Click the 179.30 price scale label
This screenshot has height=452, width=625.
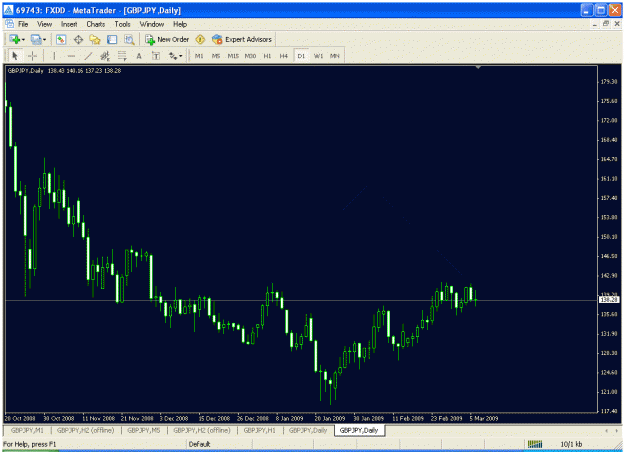point(609,81)
